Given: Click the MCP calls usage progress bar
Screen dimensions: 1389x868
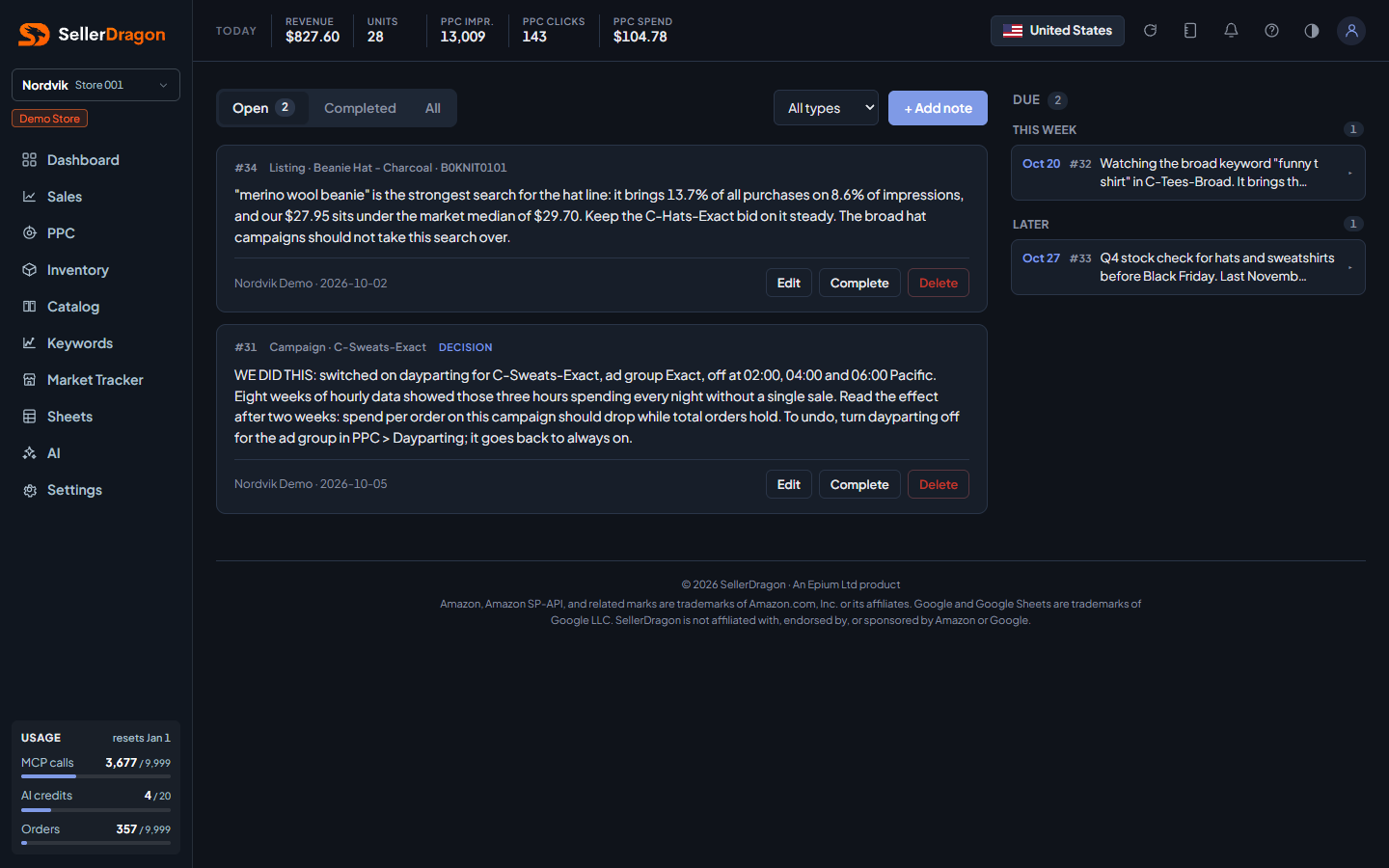Looking at the screenshot, I should pyautogui.click(x=95, y=776).
